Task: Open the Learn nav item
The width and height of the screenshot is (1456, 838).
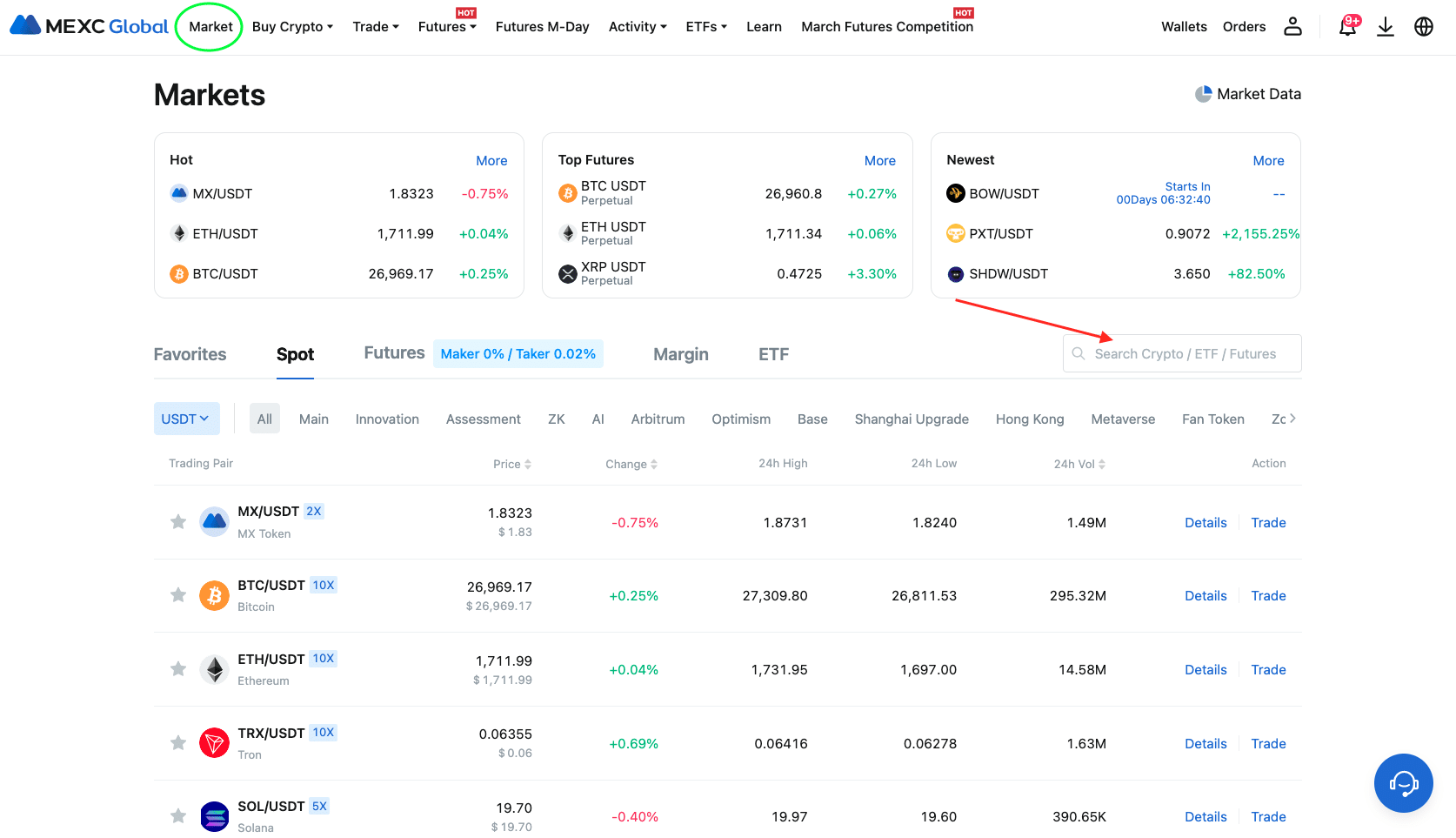Action: (764, 27)
